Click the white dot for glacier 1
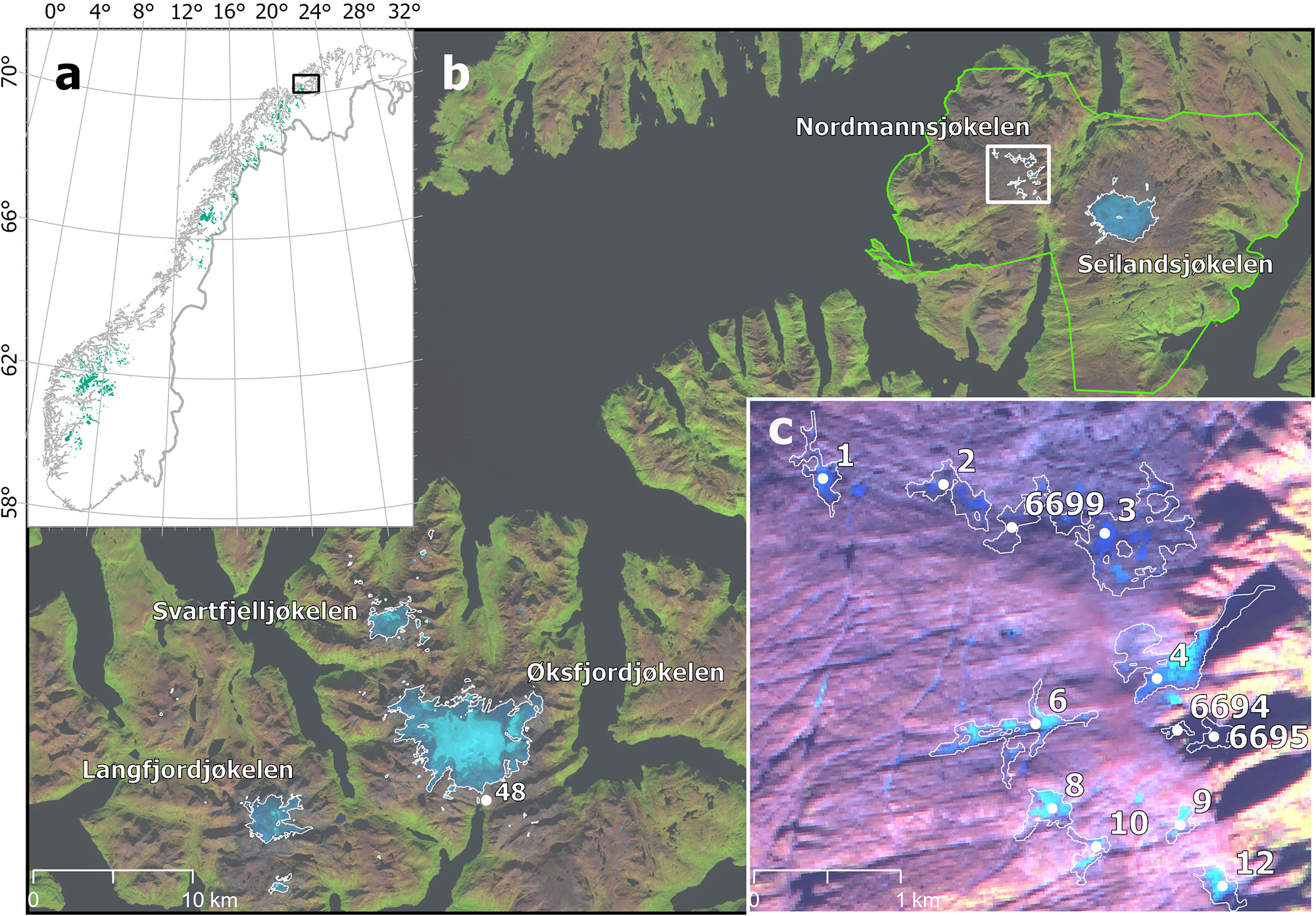This screenshot has height=916, width=1316. coord(822,478)
